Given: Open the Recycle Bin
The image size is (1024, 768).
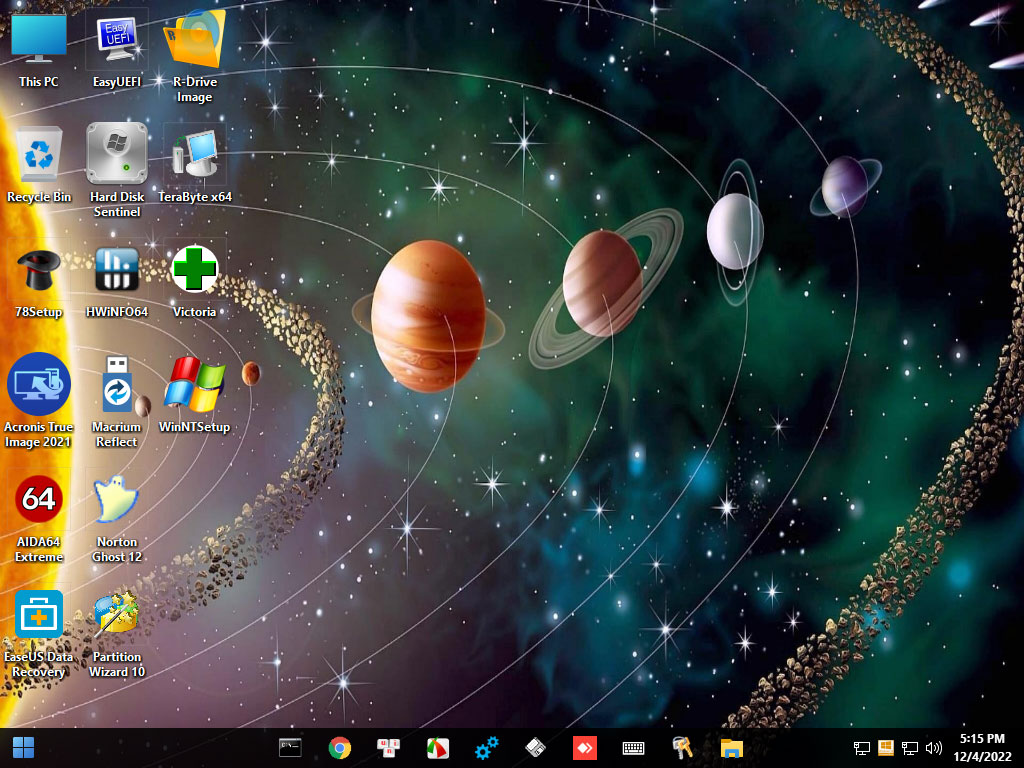Looking at the screenshot, I should [39, 165].
